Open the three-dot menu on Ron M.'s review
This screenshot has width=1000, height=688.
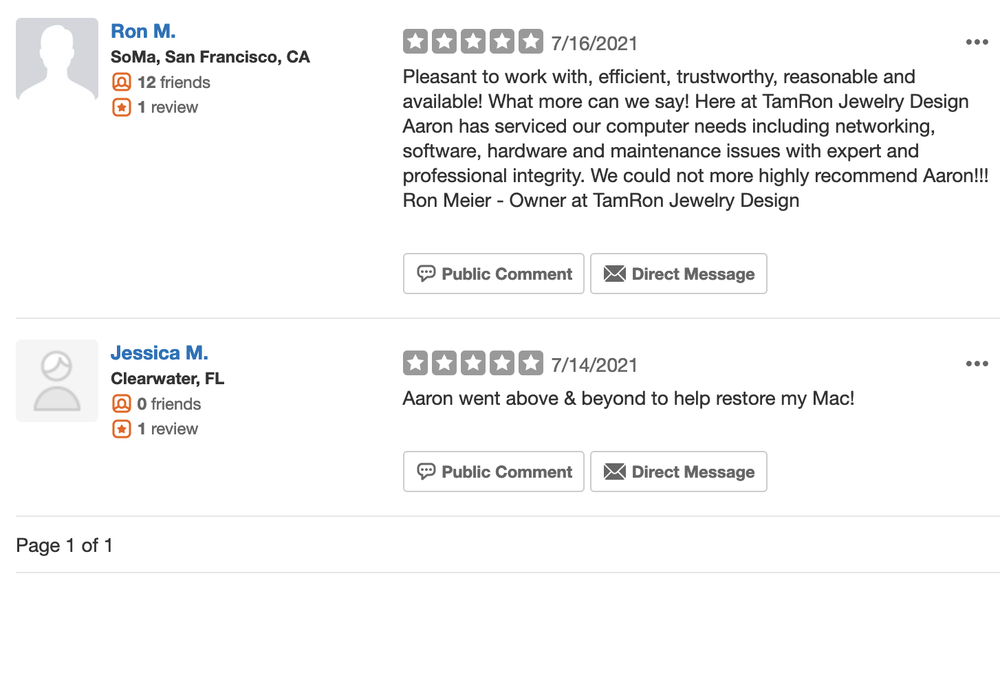pyautogui.click(x=977, y=42)
